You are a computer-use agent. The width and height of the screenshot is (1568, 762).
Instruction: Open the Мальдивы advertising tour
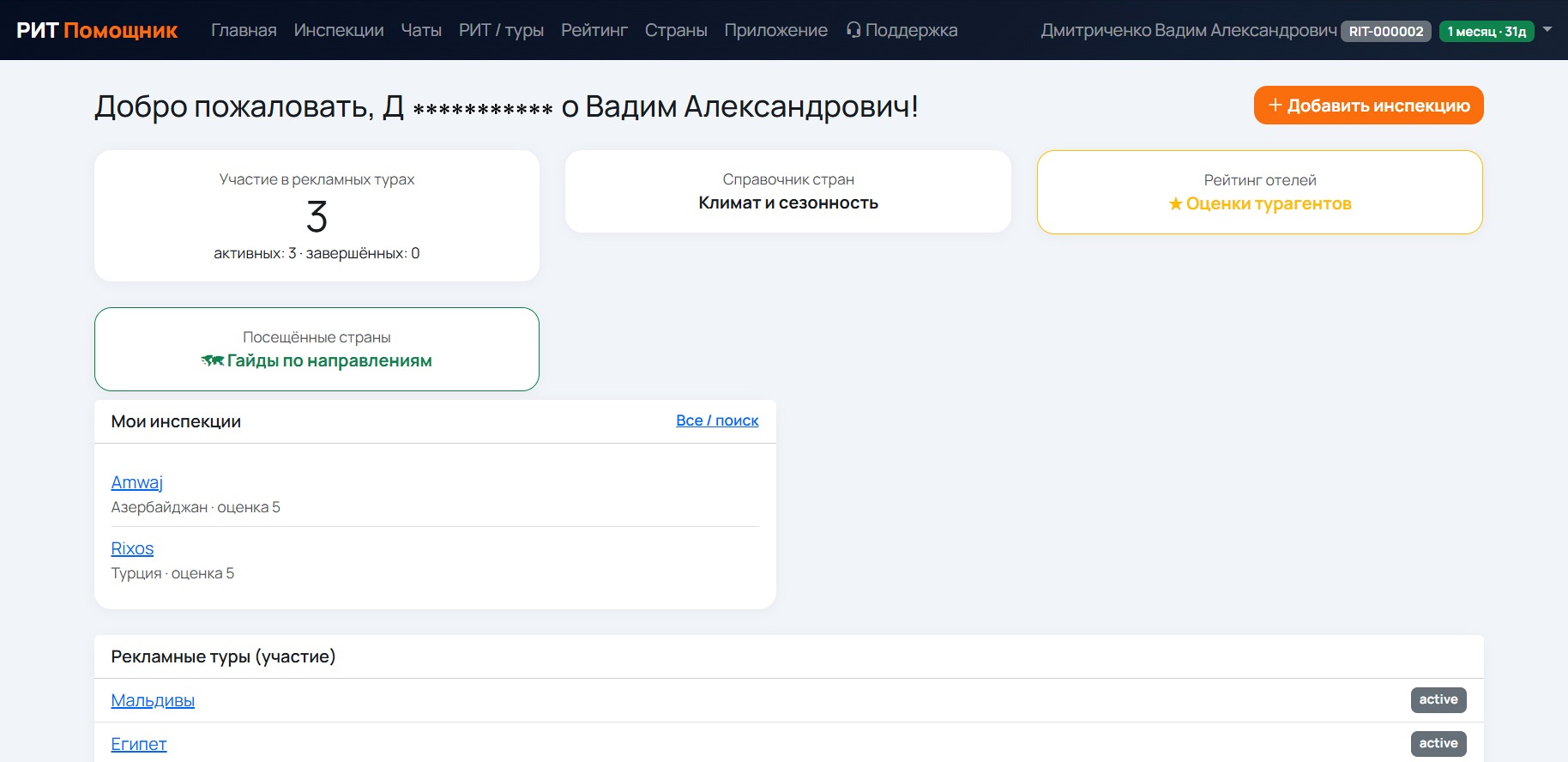tap(153, 700)
